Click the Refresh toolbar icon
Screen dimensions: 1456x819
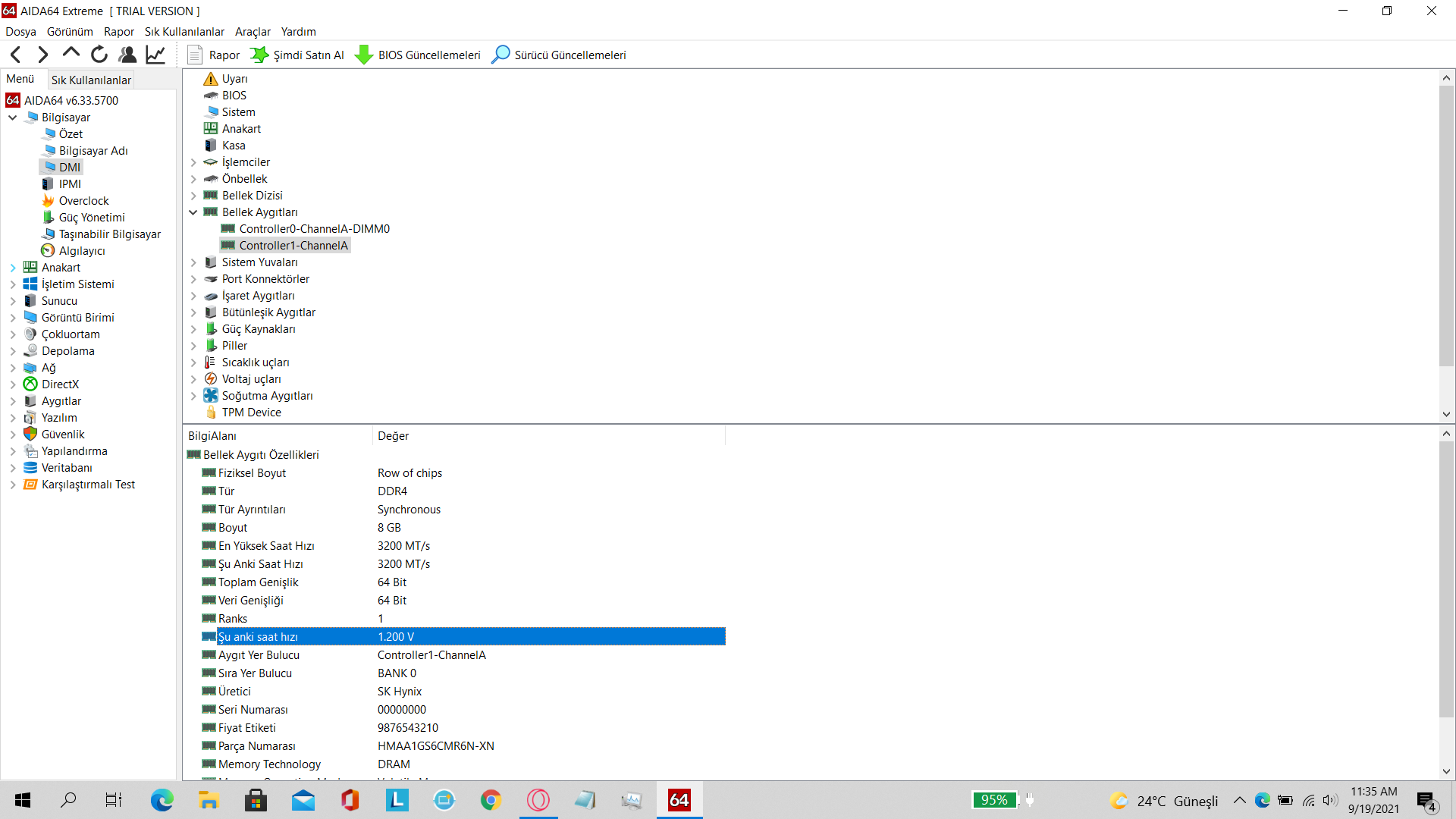click(x=99, y=55)
